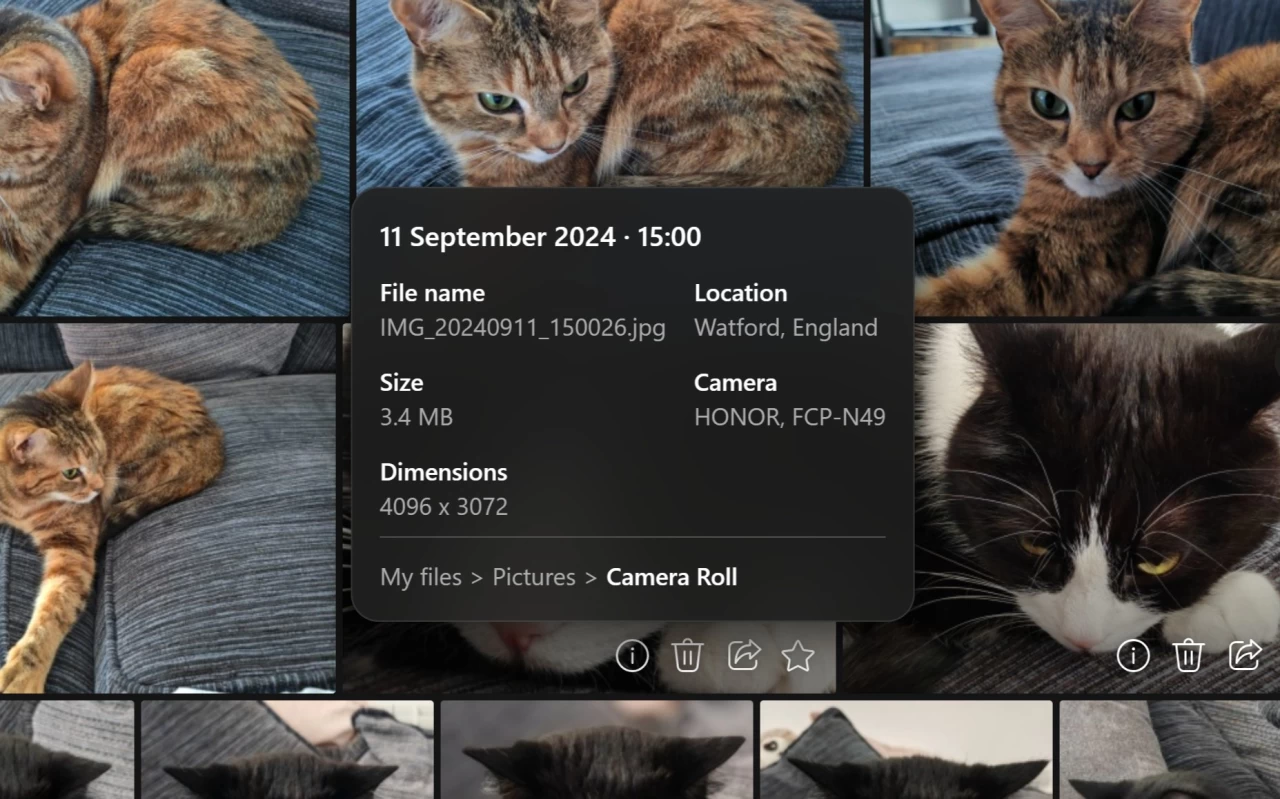Click the camera model HONOR FCP-N49
The height and width of the screenshot is (799, 1280).
pyautogui.click(x=790, y=417)
